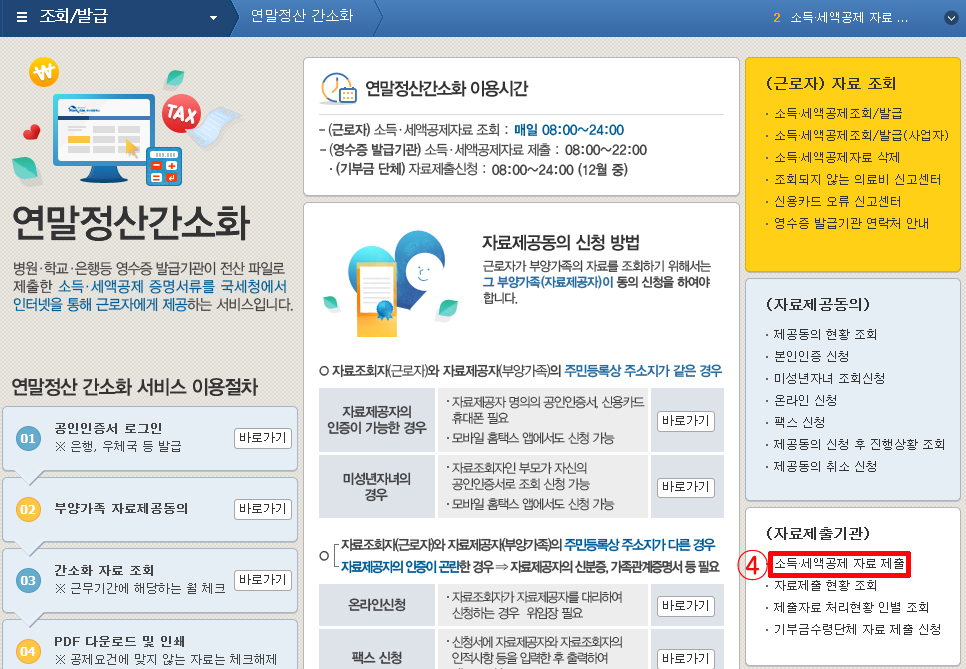
Task: Open 미성년자녀 조회신청 link
Action: (x=829, y=378)
